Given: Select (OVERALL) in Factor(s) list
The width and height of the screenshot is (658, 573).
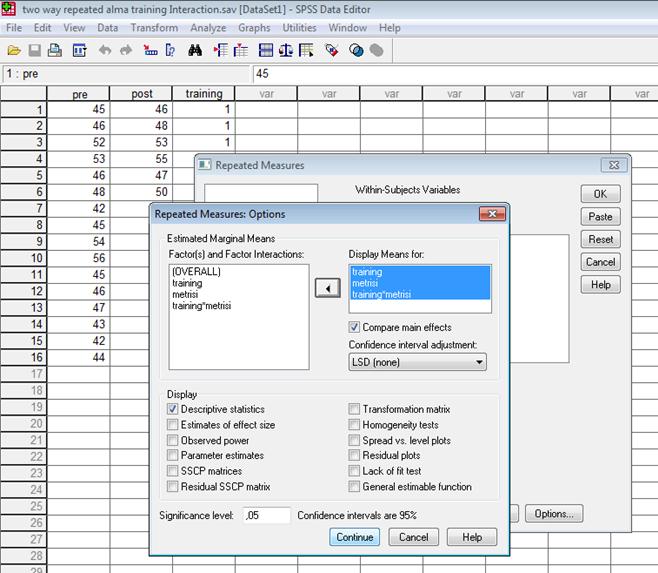Looking at the screenshot, I should click(x=196, y=272).
